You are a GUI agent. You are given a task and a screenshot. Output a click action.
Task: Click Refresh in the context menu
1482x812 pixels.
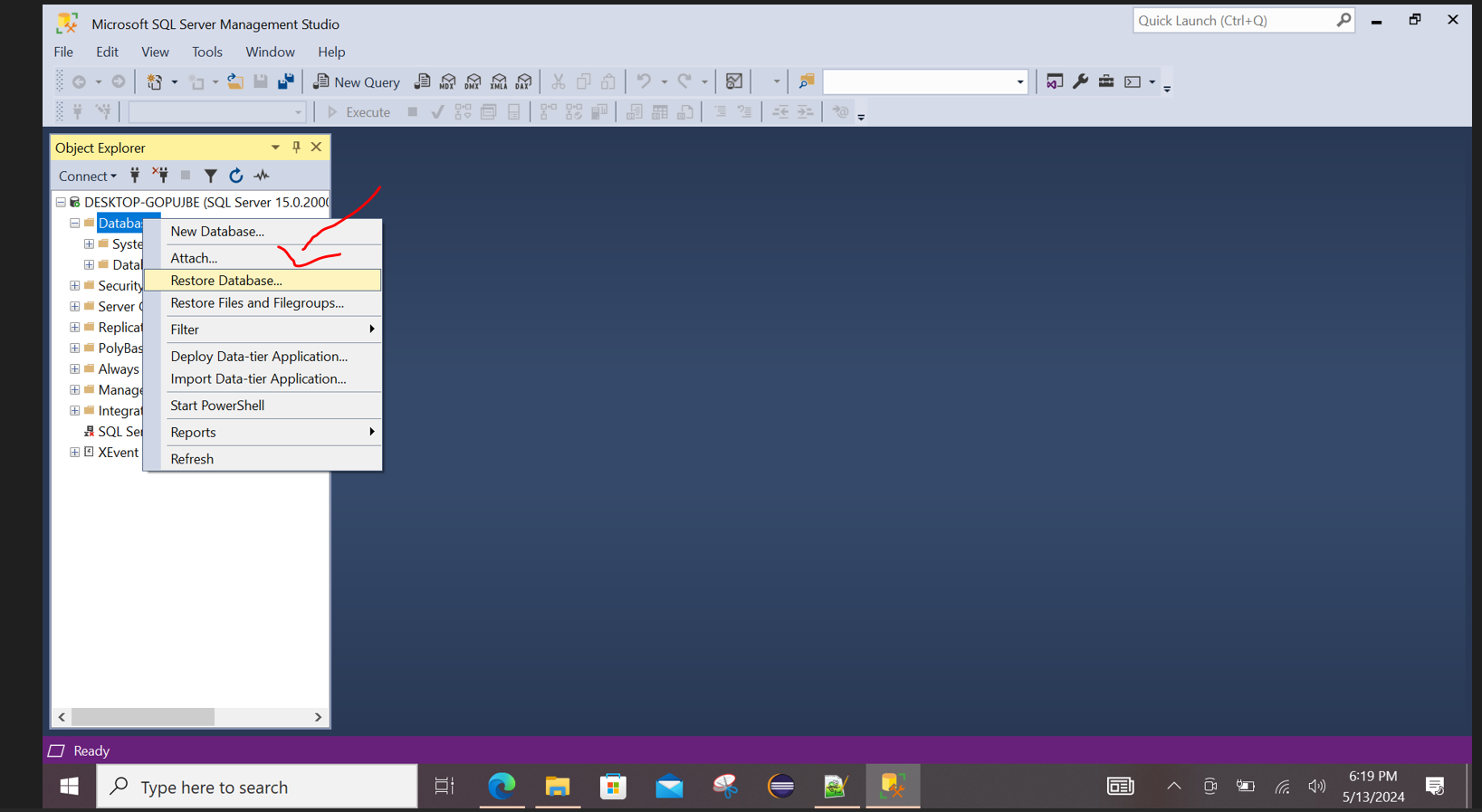(263, 459)
